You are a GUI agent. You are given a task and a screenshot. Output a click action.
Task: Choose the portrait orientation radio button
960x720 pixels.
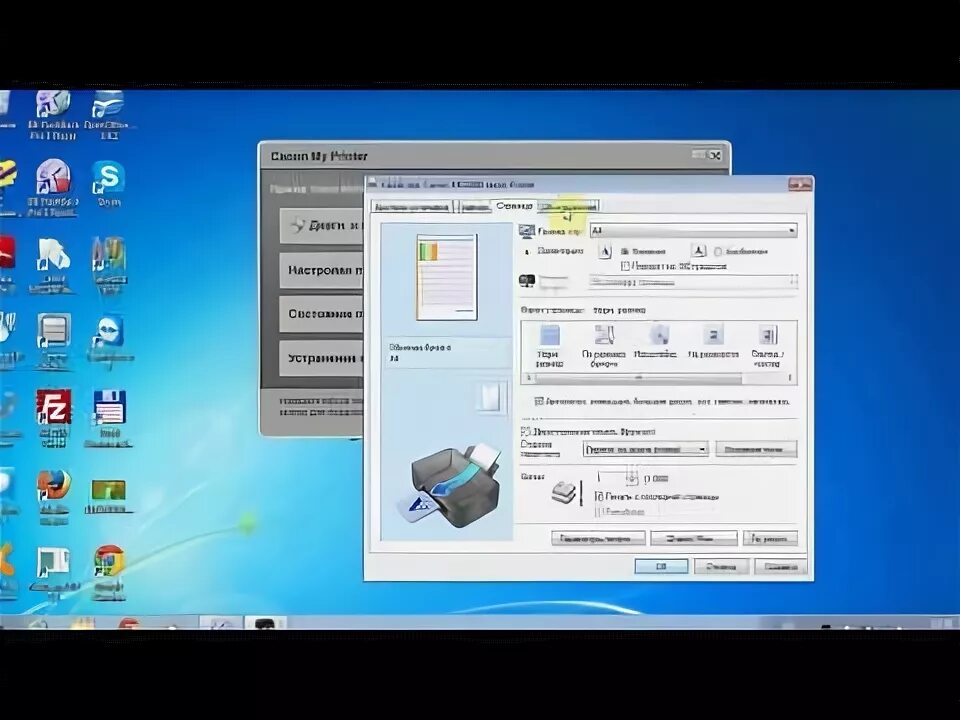coord(624,251)
